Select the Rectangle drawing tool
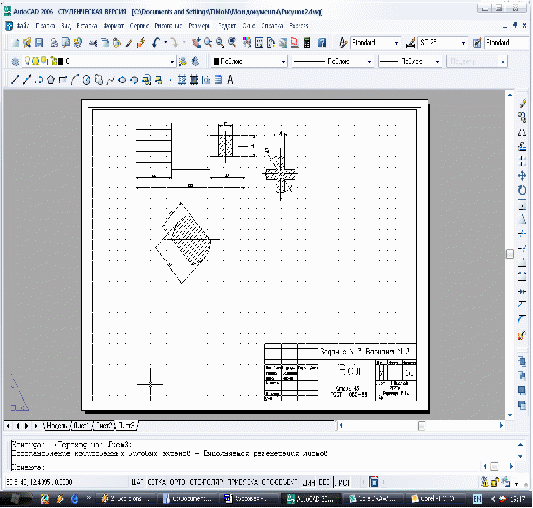The height and width of the screenshot is (508, 533). (63, 80)
